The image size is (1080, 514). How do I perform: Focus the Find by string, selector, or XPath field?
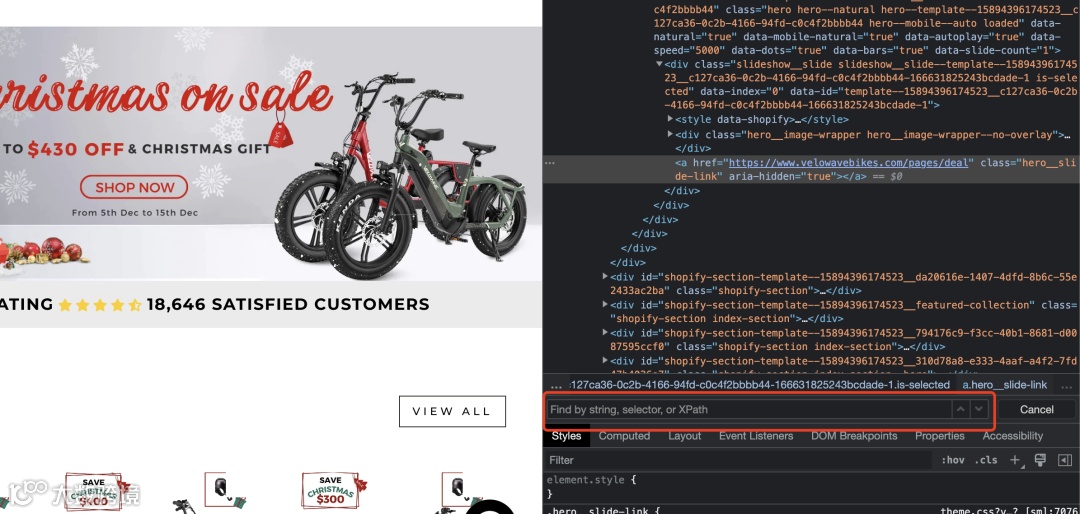click(749, 409)
